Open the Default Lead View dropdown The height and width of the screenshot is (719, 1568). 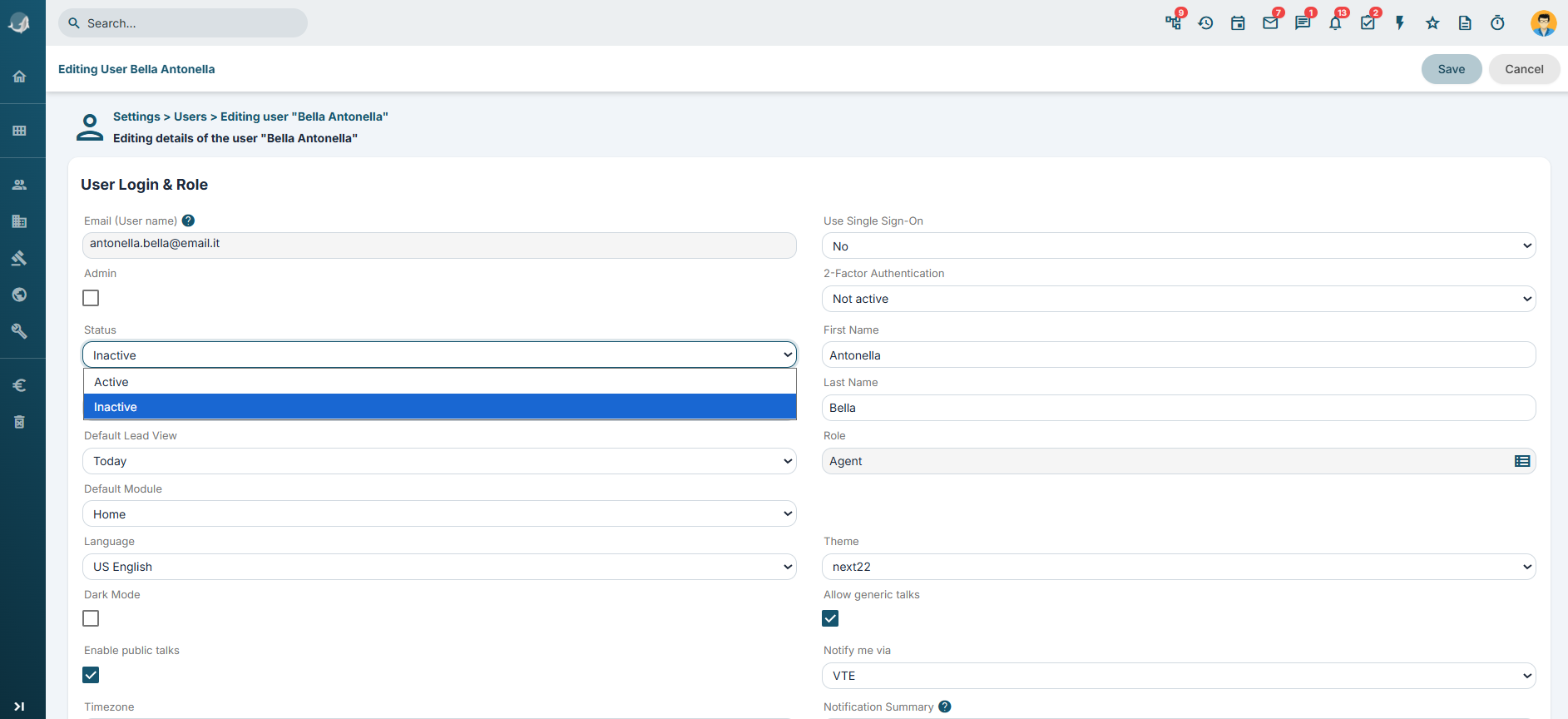coord(439,461)
